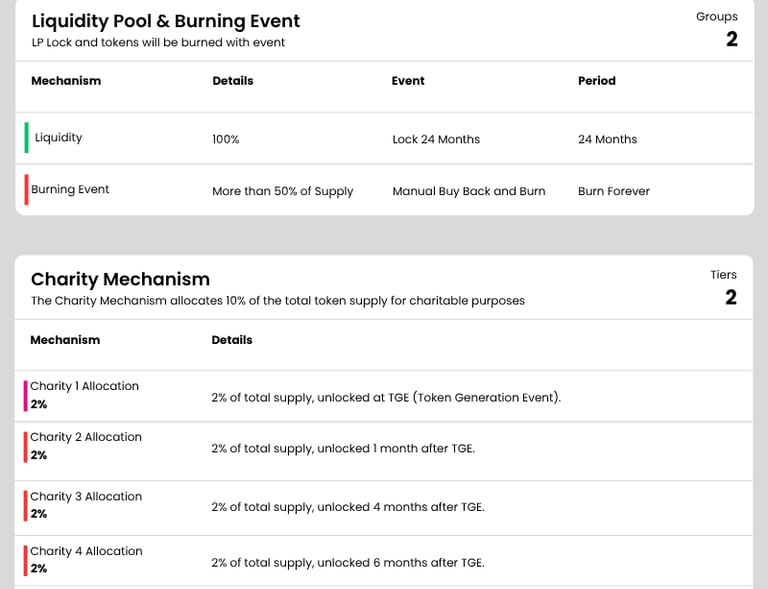Click the Period column header
768x589 pixels.
pyautogui.click(x=597, y=81)
